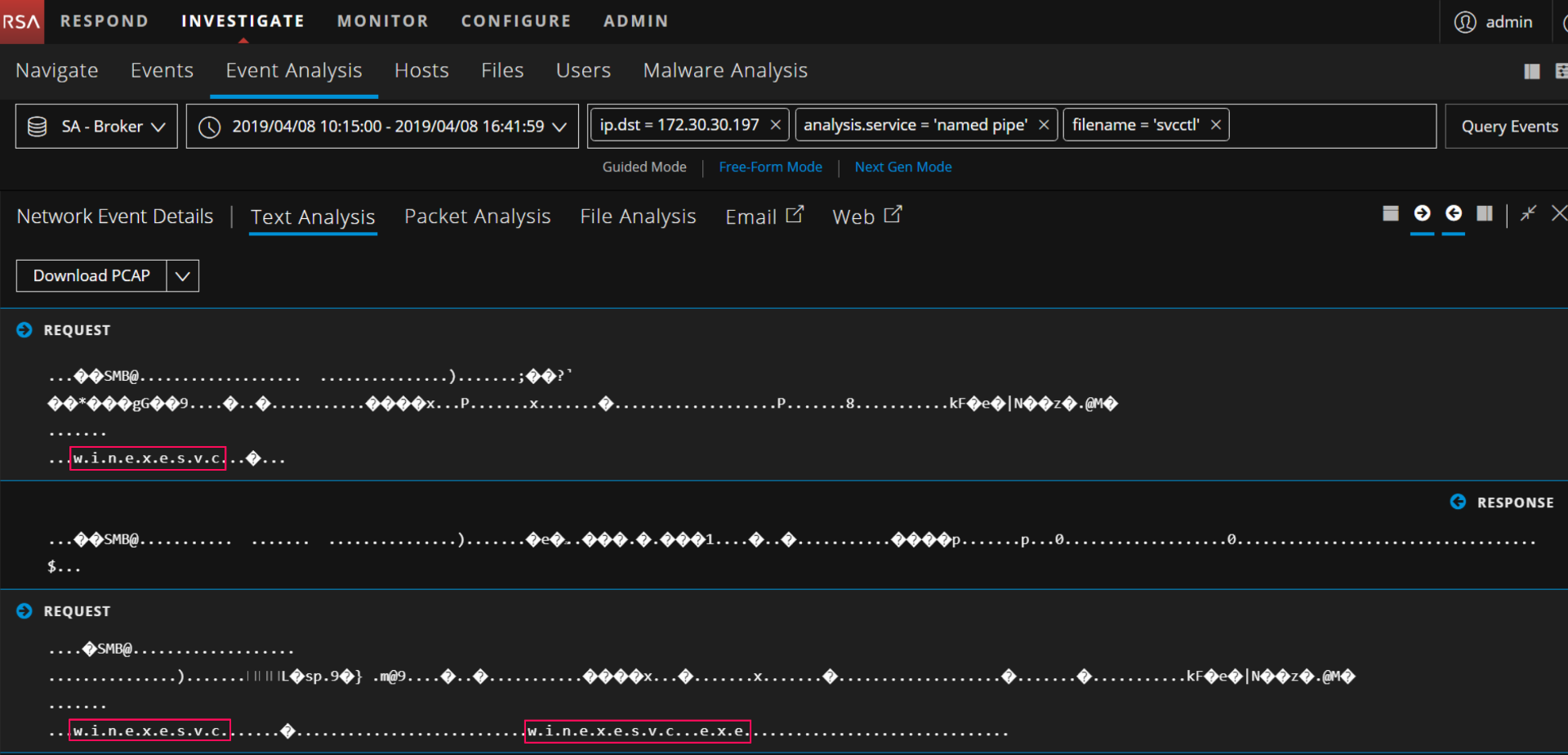Click the Query Events button

pos(1508,127)
